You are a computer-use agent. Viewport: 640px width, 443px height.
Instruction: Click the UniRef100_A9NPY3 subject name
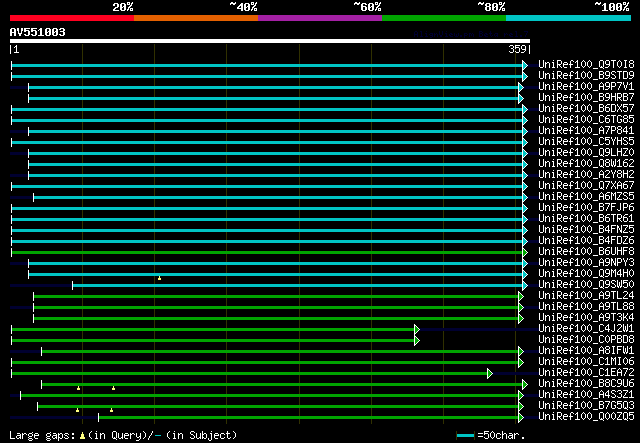coord(586,263)
